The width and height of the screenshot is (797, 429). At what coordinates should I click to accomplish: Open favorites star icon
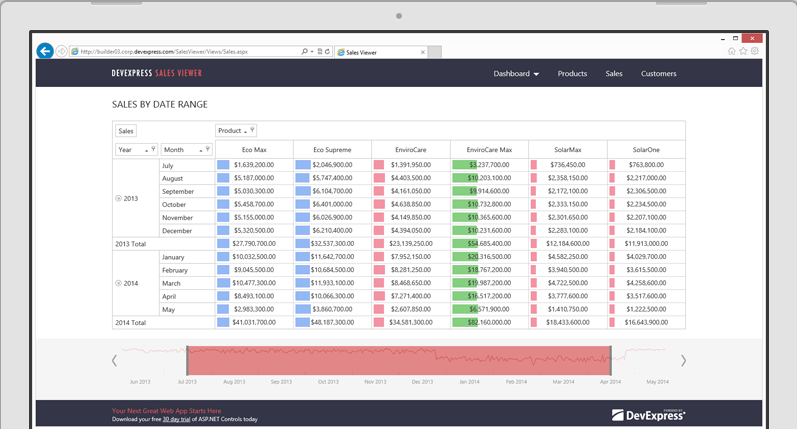(743, 51)
